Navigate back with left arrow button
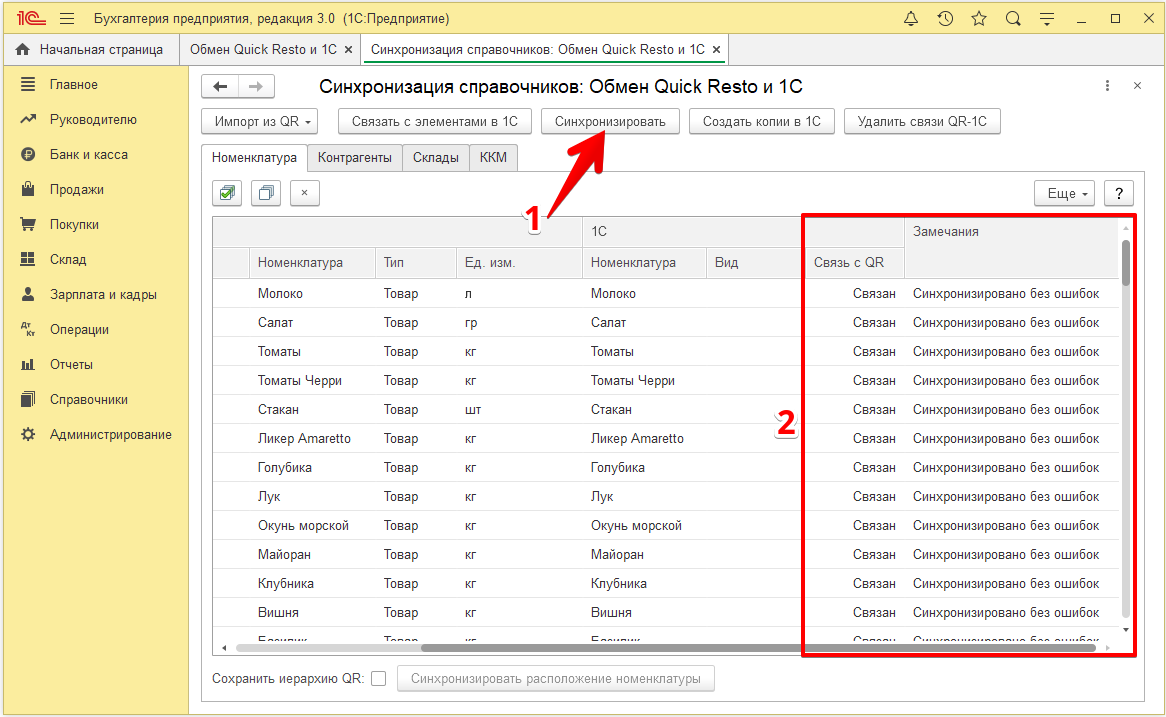1166x717 pixels. click(220, 86)
